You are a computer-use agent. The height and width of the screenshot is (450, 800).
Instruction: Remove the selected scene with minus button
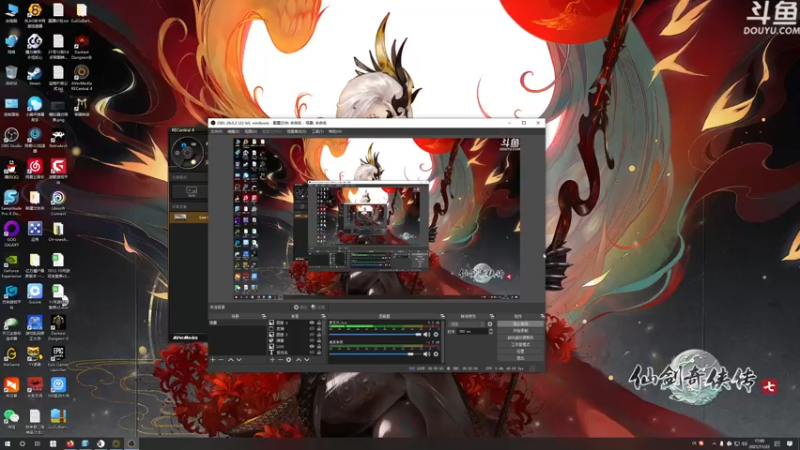click(x=221, y=360)
